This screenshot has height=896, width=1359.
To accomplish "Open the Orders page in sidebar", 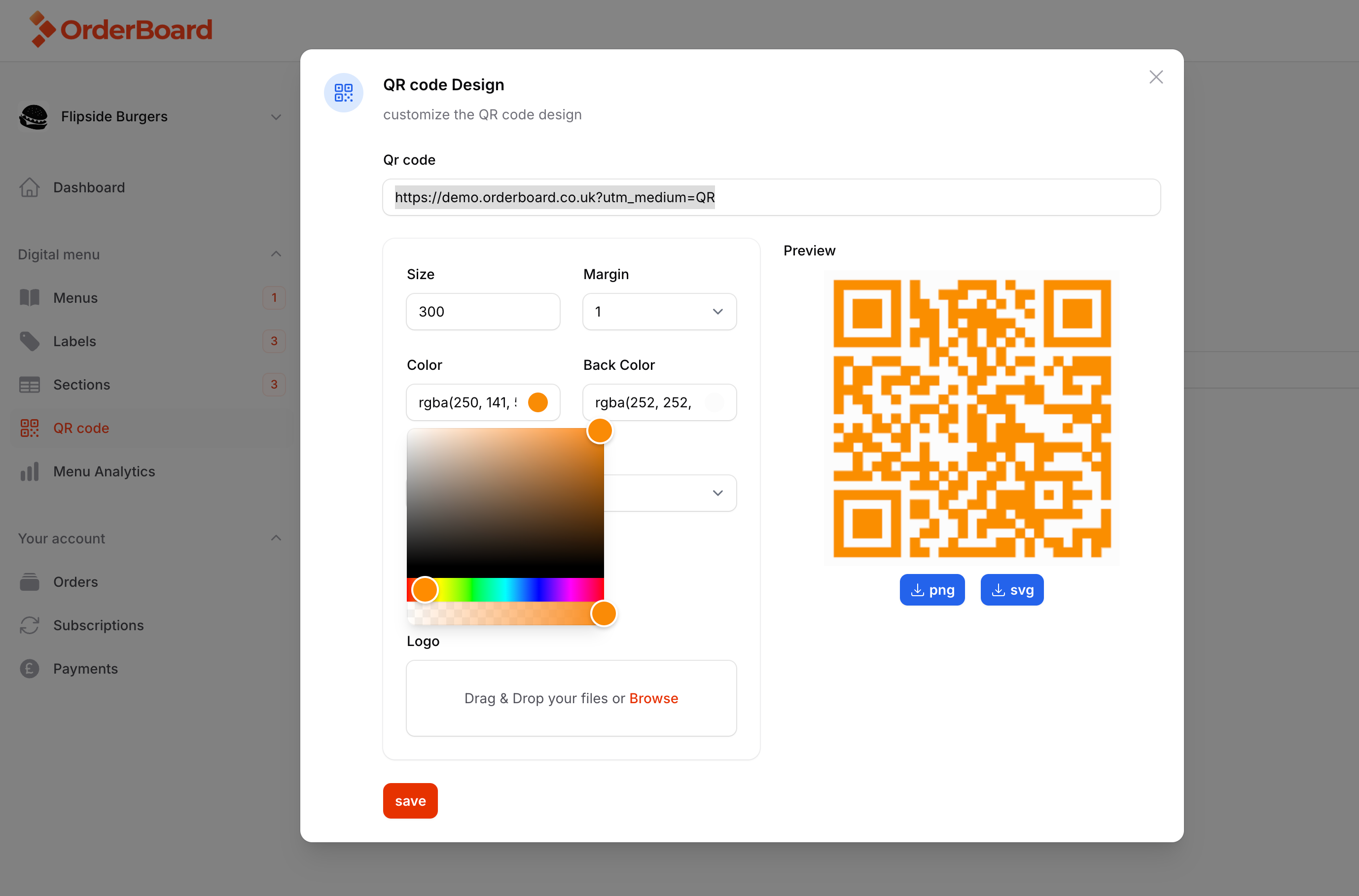I will (75, 582).
